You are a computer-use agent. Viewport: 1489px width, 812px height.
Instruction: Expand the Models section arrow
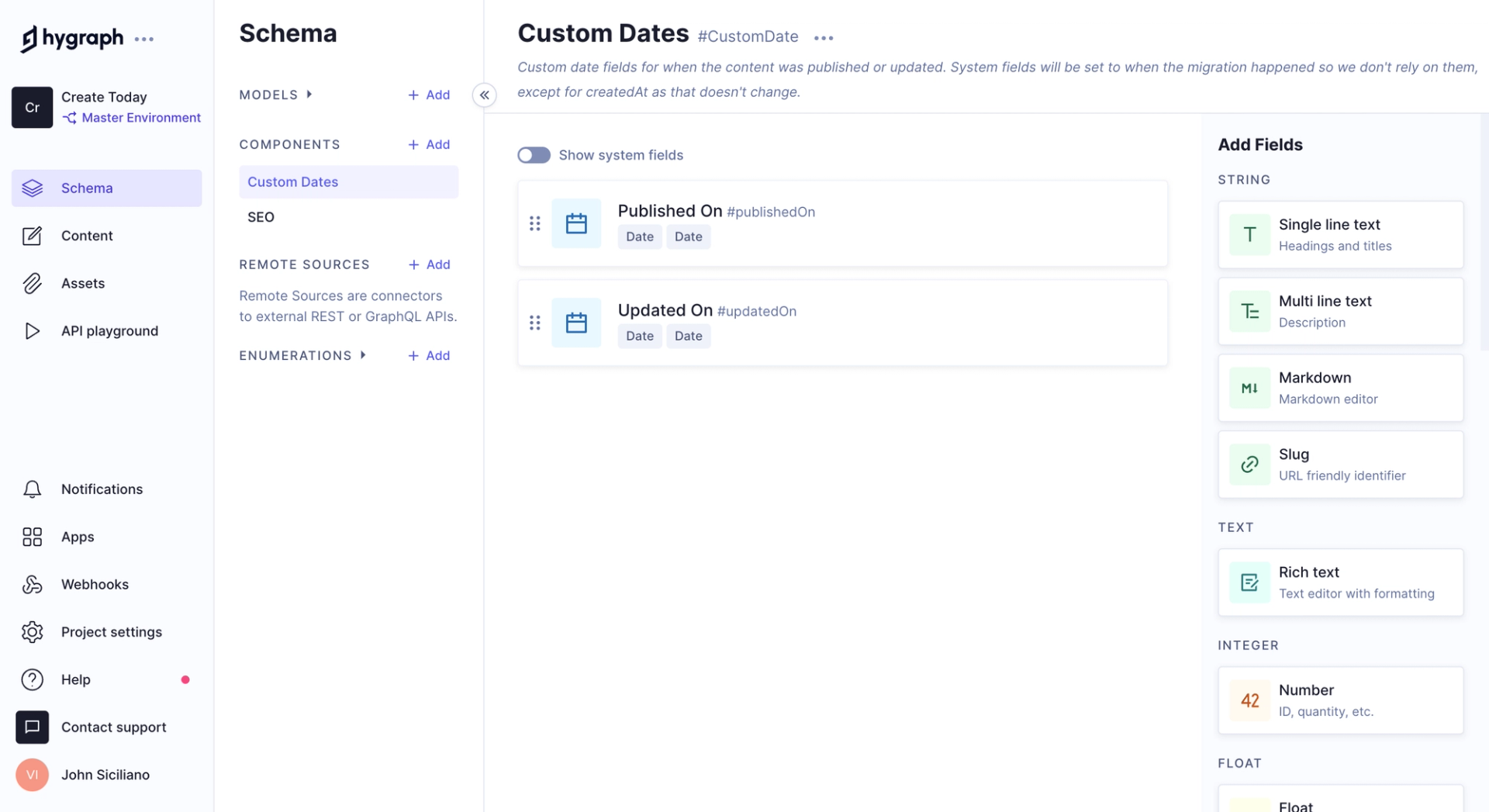click(309, 95)
